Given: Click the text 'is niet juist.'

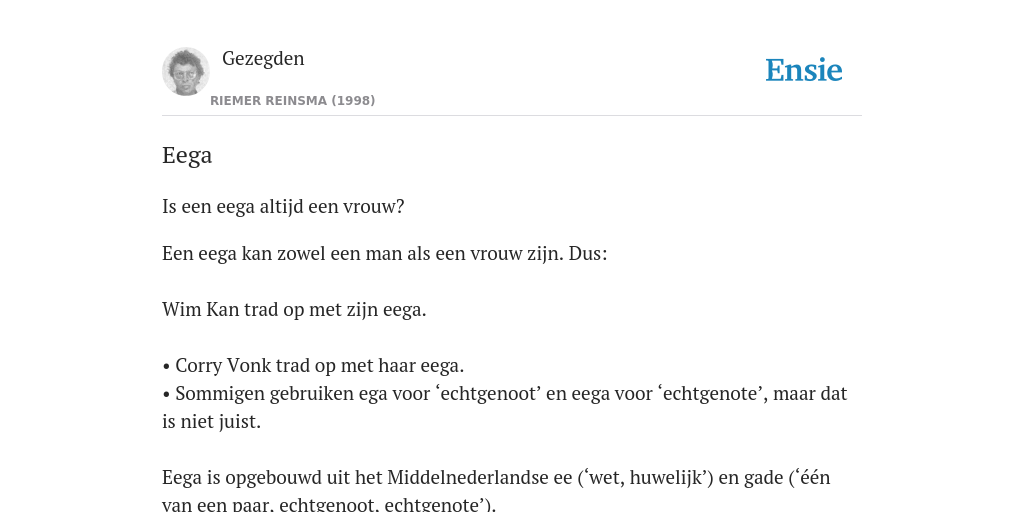Looking at the screenshot, I should pyautogui.click(x=212, y=421).
